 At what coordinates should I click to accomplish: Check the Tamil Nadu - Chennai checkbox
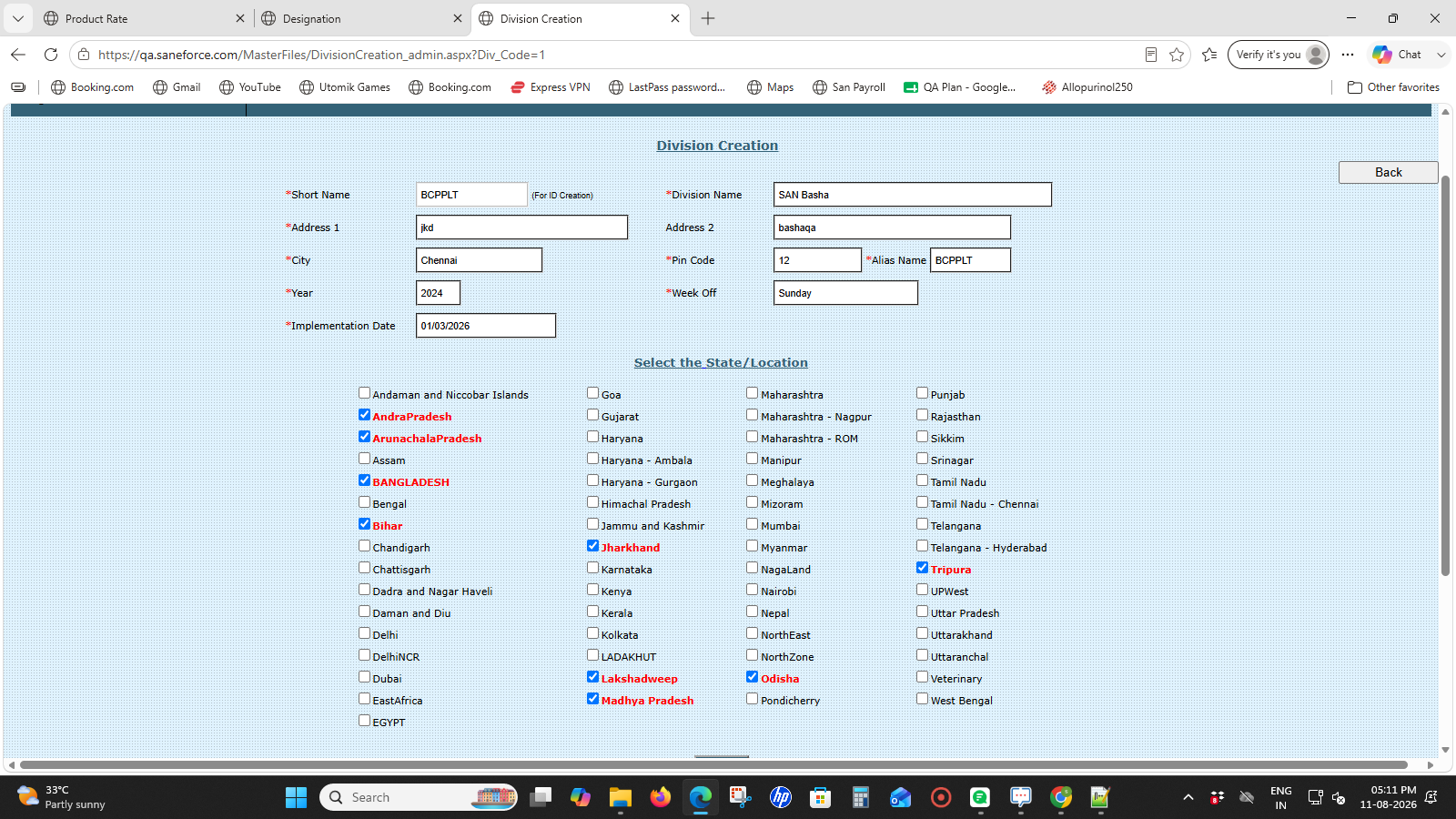[x=923, y=502]
